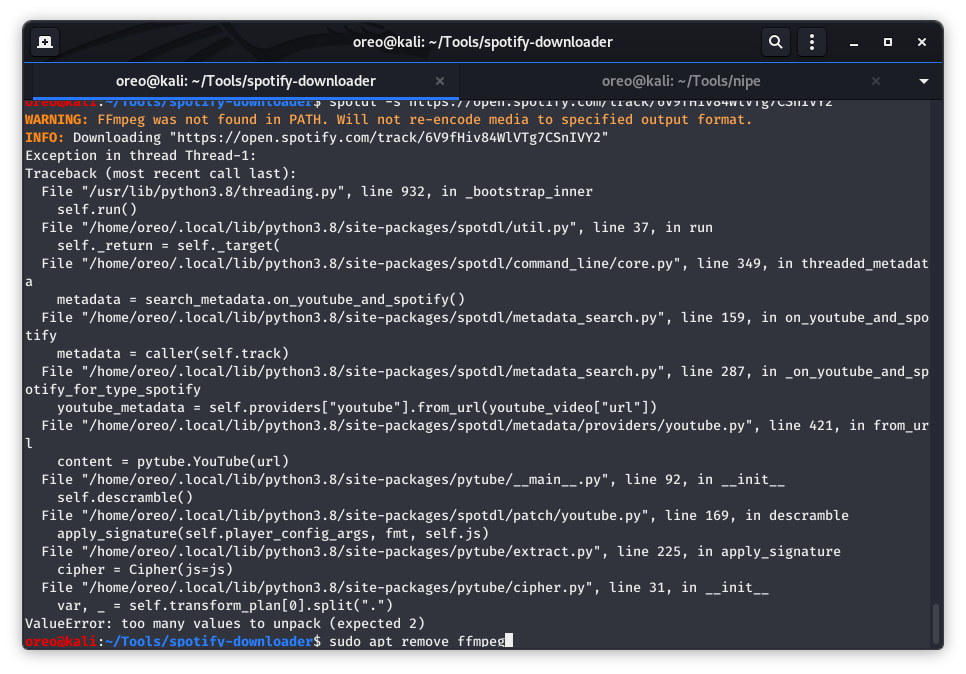Click the threading.py file path line
This screenshot has height=674, width=966.
point(317,192)
